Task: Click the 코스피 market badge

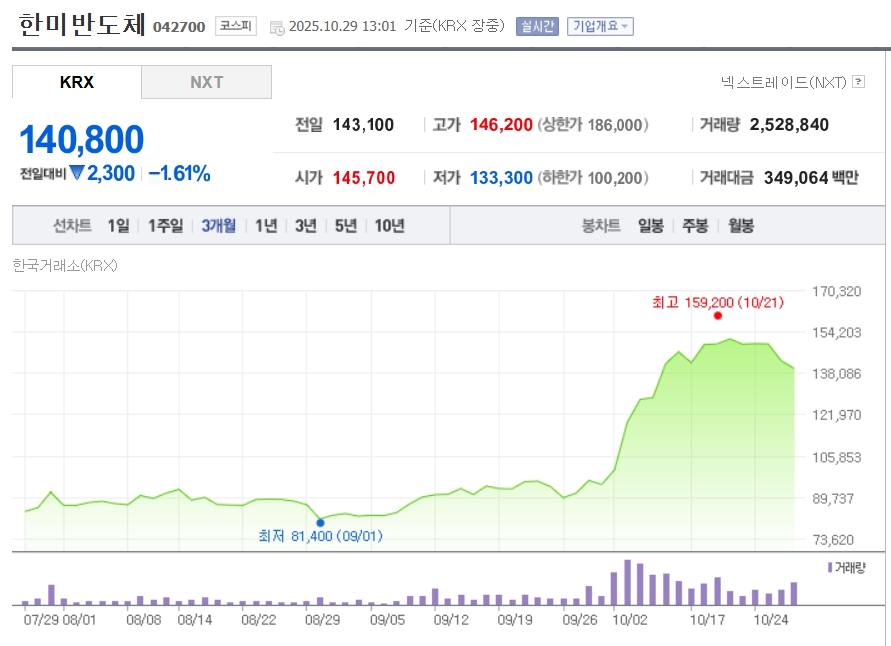Action: point(236,26)
